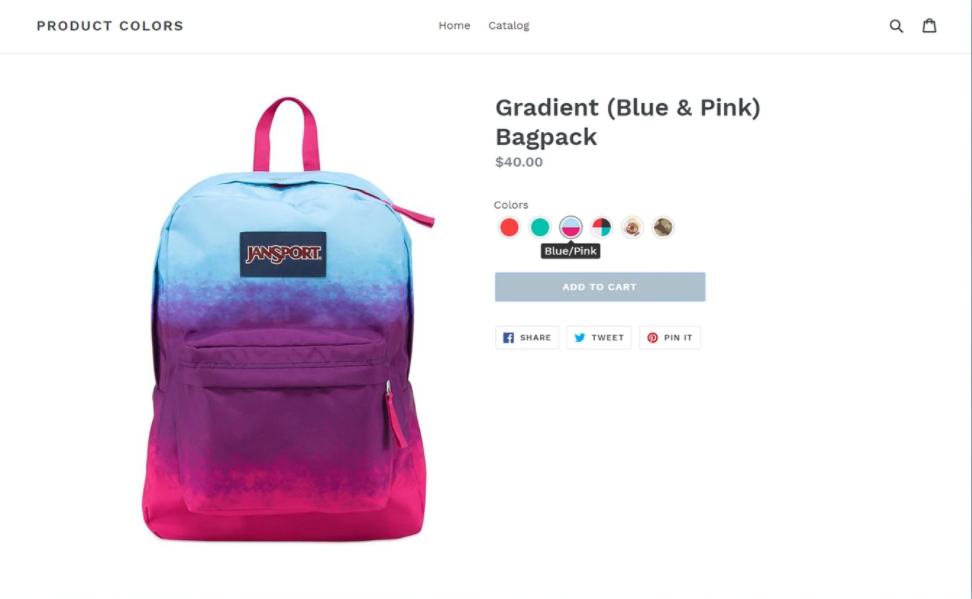Click the Blue/Pink tooltip label

[570, 251]
